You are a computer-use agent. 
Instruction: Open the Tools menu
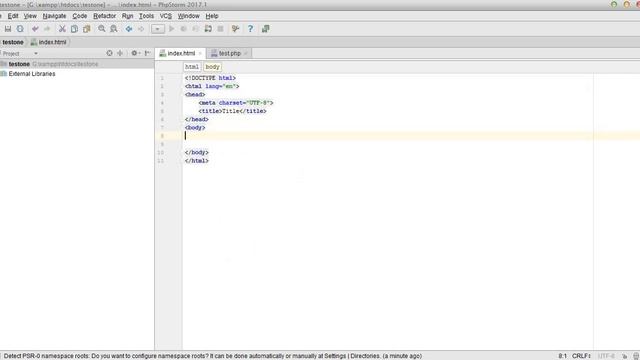point(146,16)
